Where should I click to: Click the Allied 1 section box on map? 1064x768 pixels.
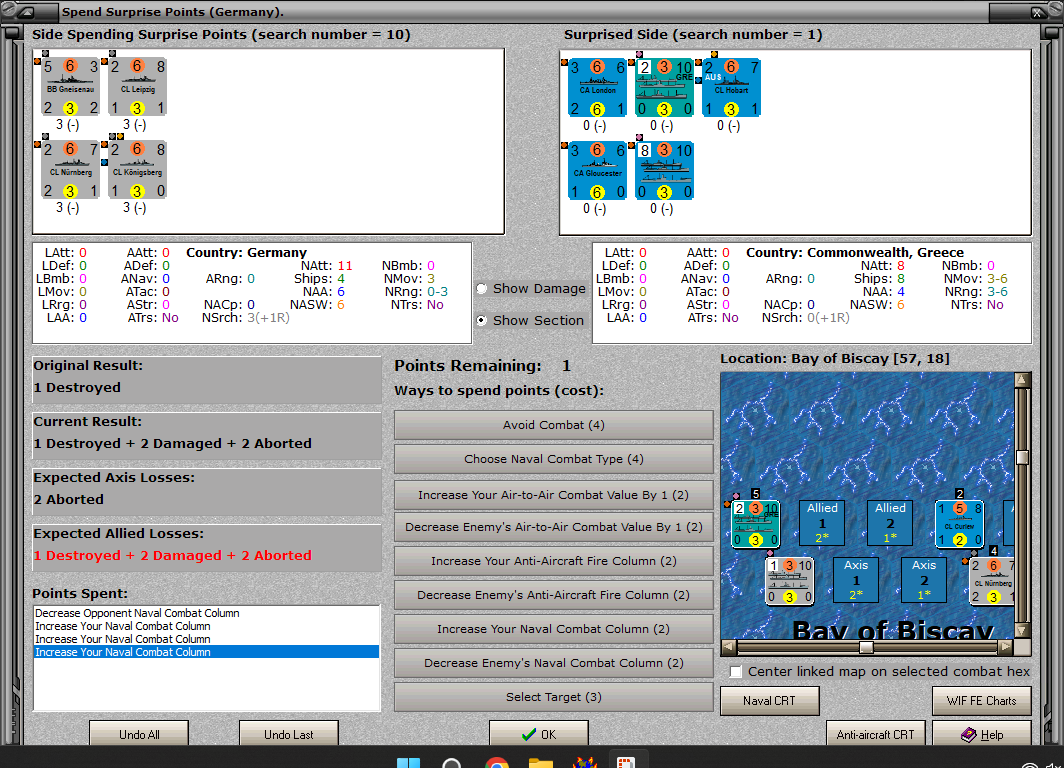tap(822, 523)
